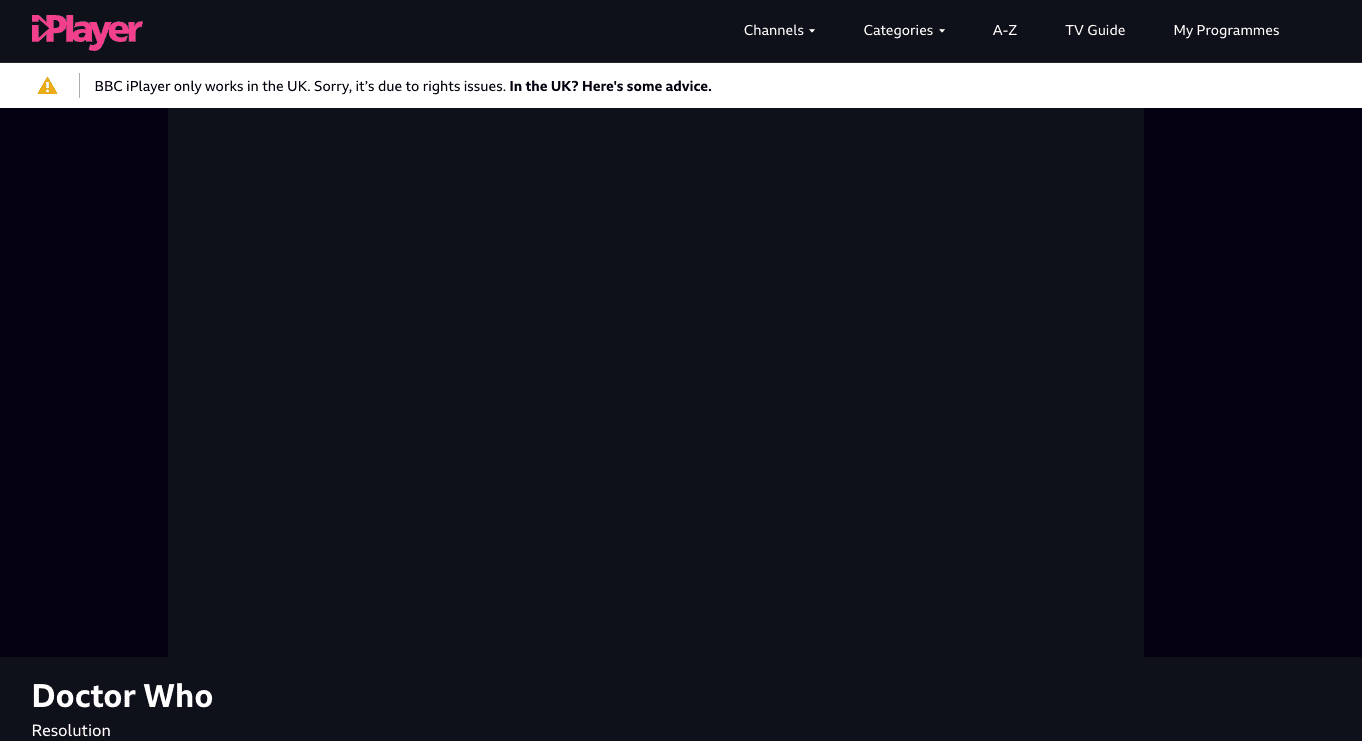This screenshot has width=1362, height=741.
Task: Follow the 'In the UK? Here's some advice' link
Action: tap(610, 86)
